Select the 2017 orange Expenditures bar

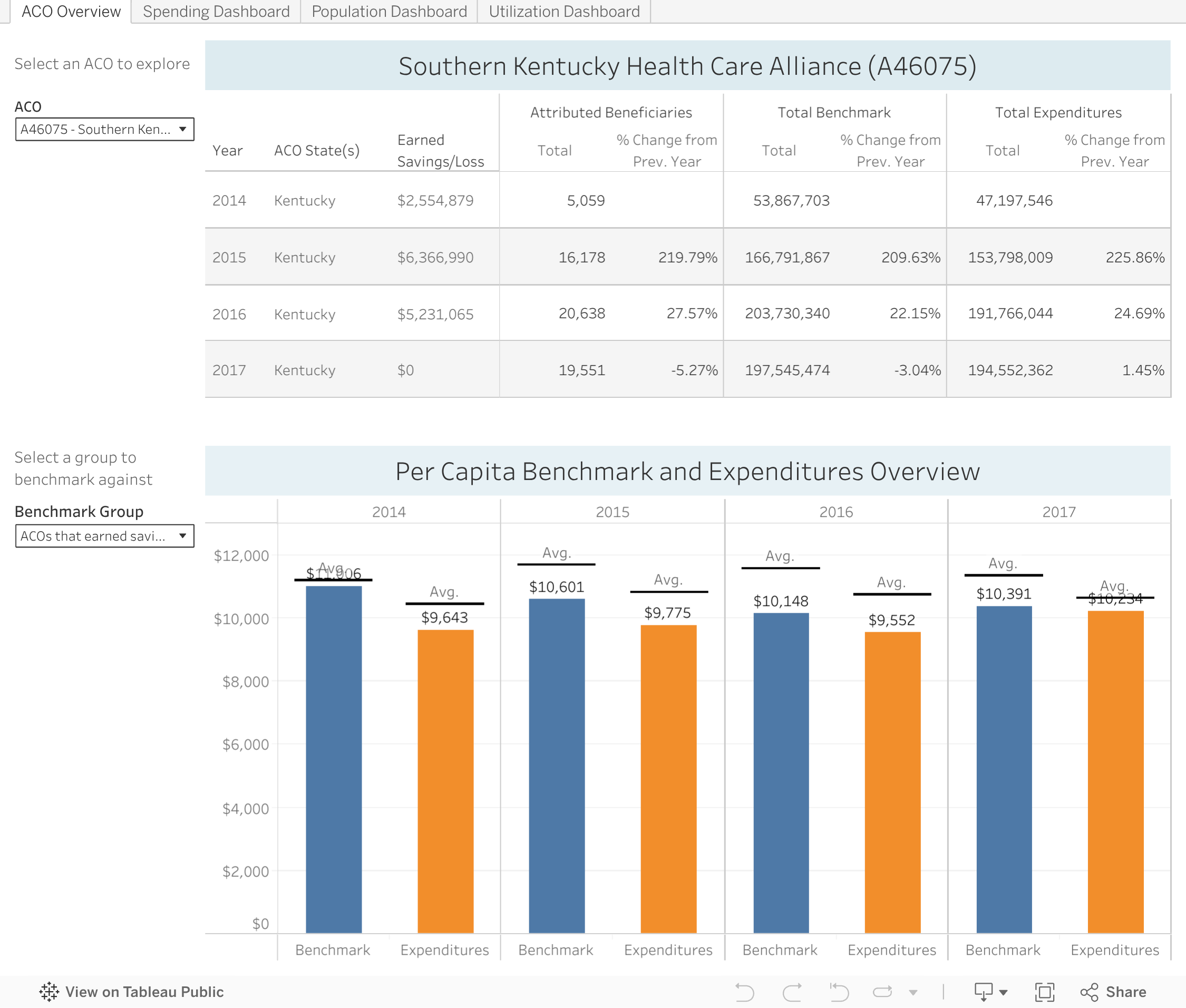pos(1115,771)
